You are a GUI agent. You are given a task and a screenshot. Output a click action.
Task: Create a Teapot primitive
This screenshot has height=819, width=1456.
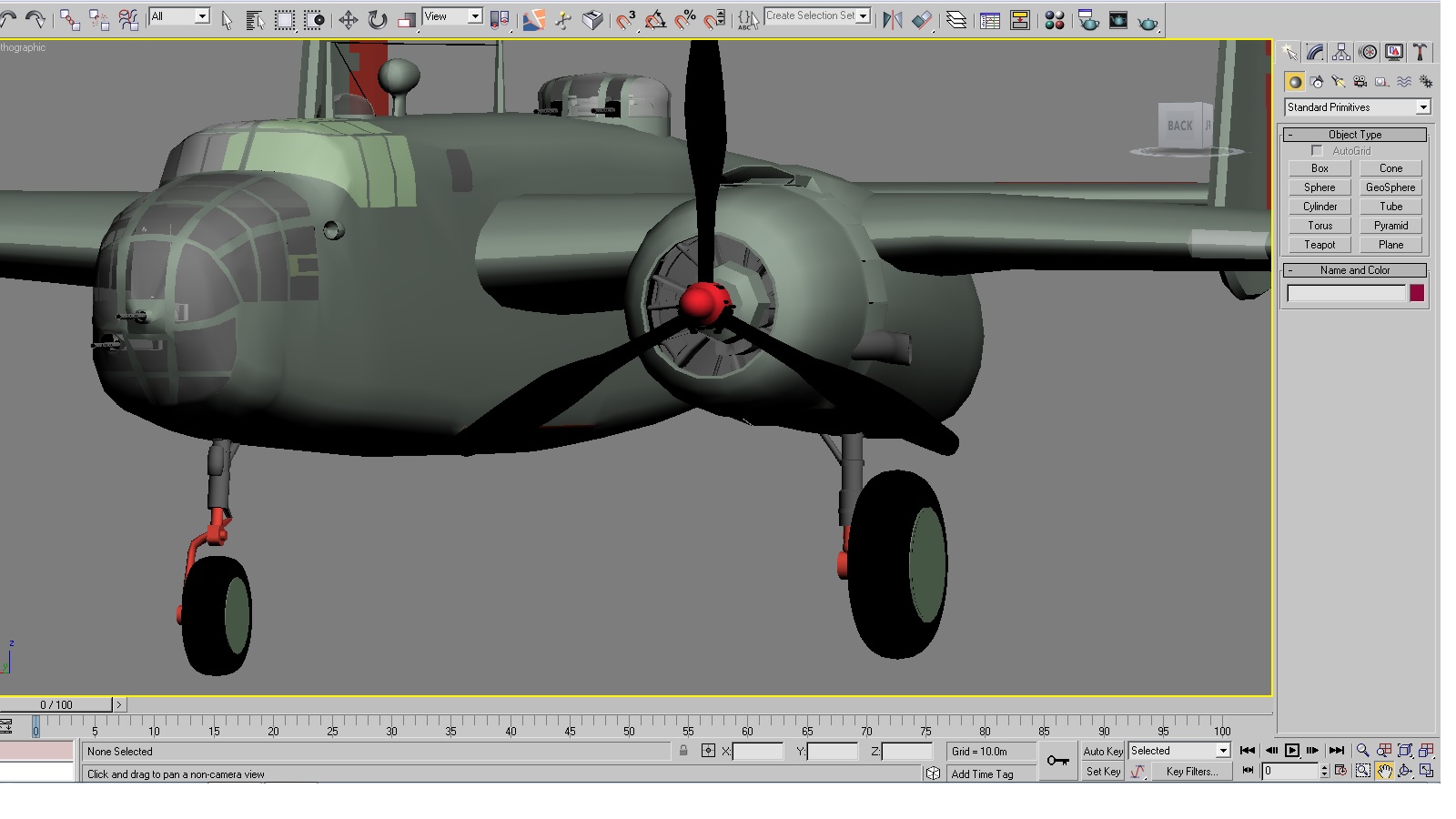tap(1319, 245)
